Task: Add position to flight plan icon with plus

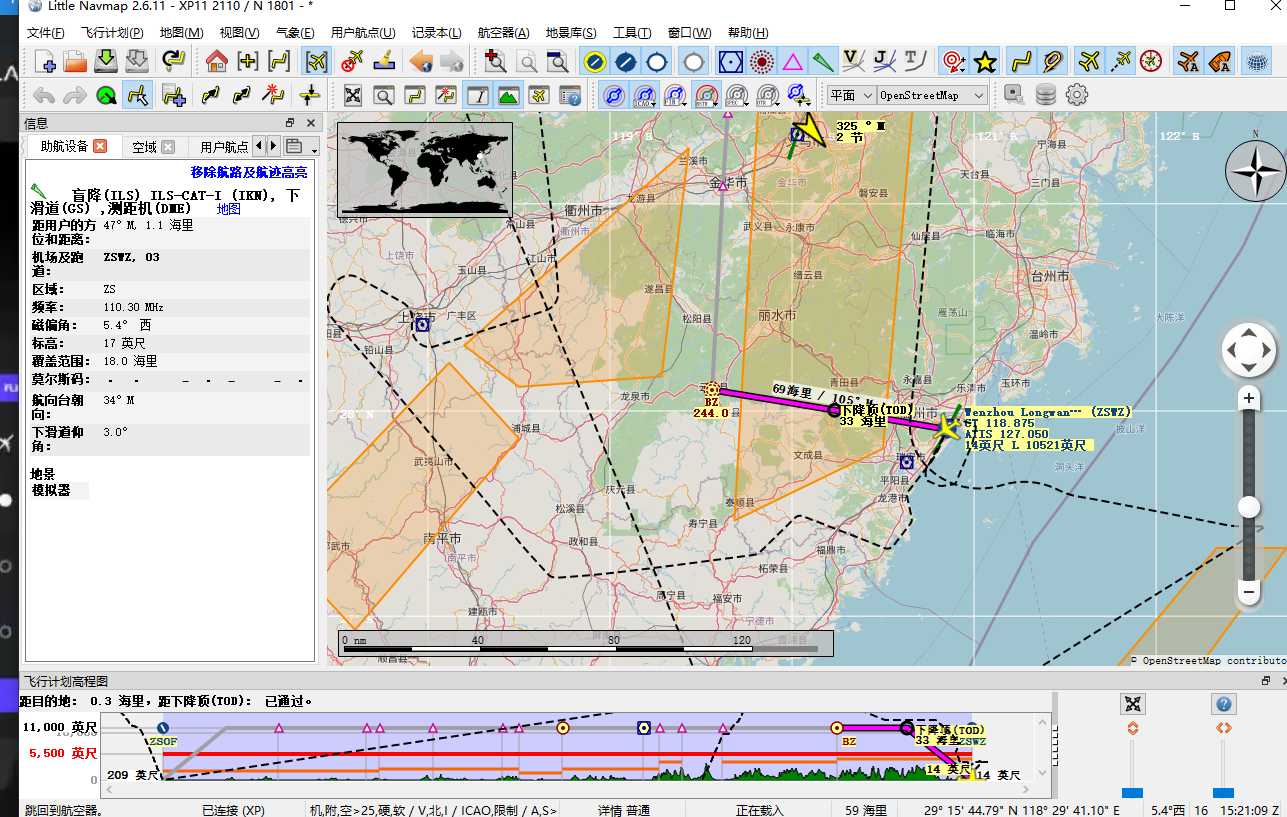Action: pyautogui.click(x=174, y=96)
